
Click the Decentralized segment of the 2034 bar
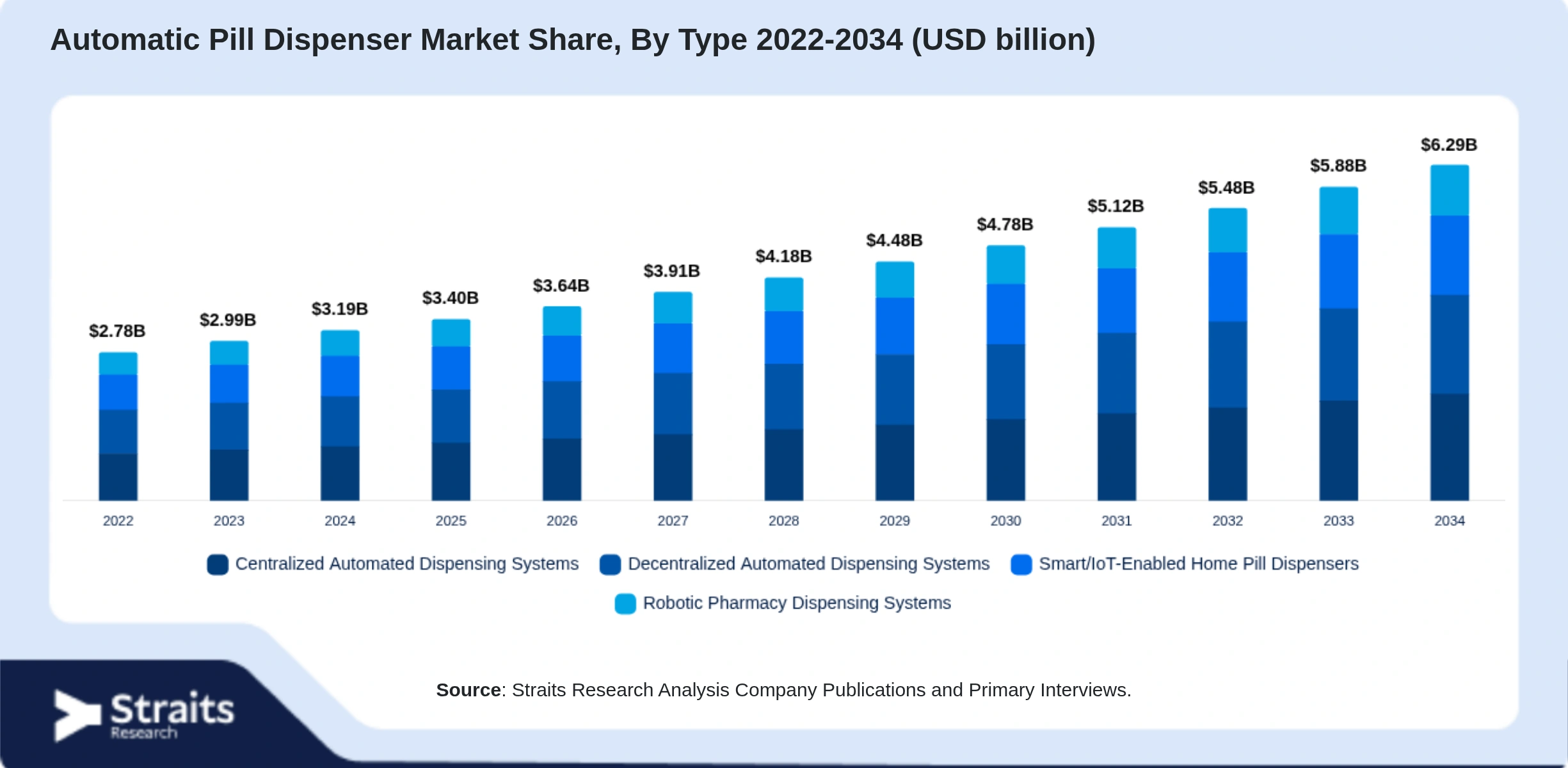tap(1450, 344)
